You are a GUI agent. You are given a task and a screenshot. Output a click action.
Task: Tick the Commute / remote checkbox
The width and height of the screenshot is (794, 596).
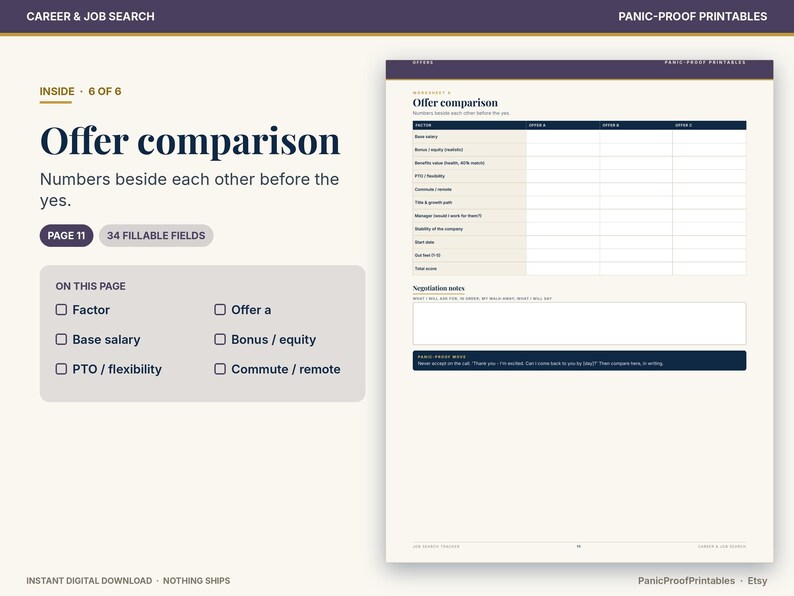click(220, 369)
